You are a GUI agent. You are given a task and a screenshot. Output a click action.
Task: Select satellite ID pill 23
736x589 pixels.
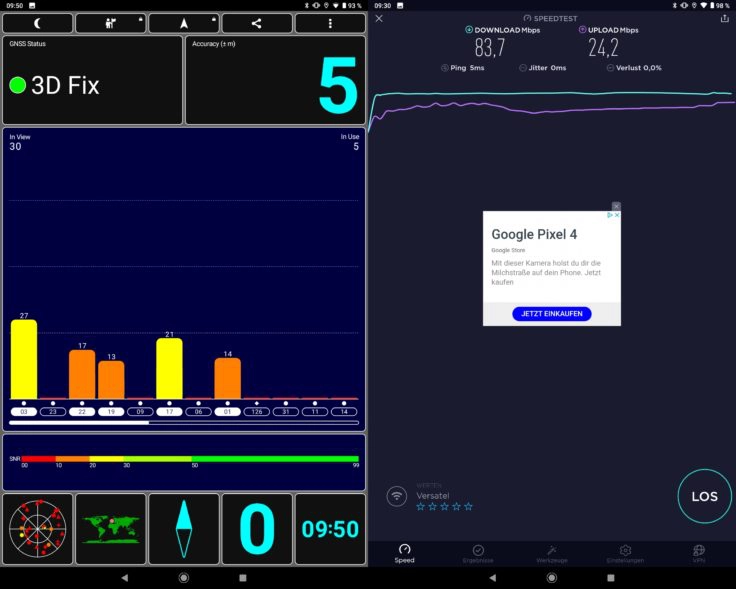[53, 412]
